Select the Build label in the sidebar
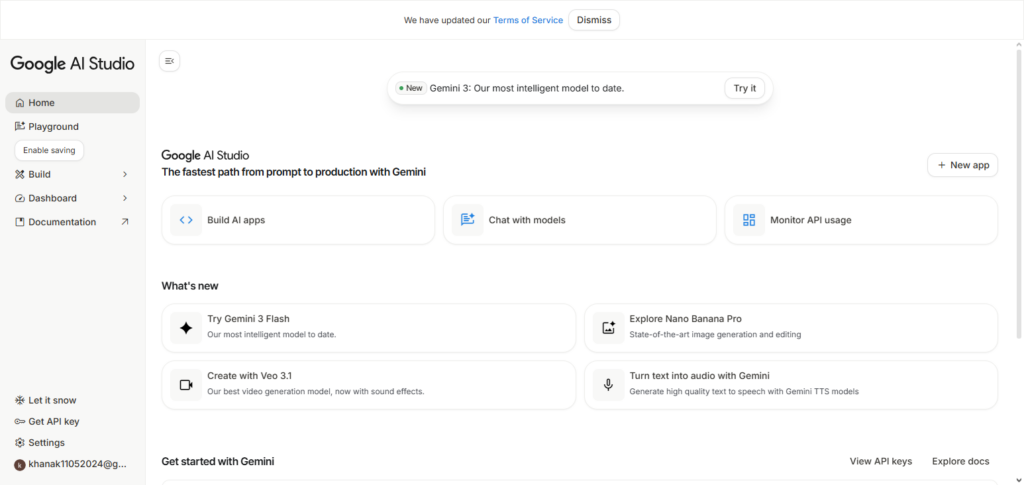The width and height of the screenshot is (1024, 485). [x=40, y=174]
